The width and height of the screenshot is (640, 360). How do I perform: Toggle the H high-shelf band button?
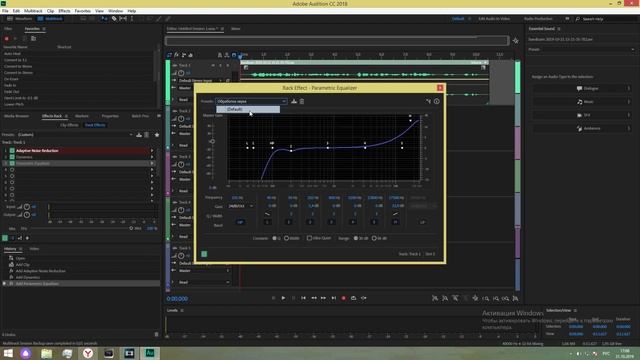(x=395, y=222)
